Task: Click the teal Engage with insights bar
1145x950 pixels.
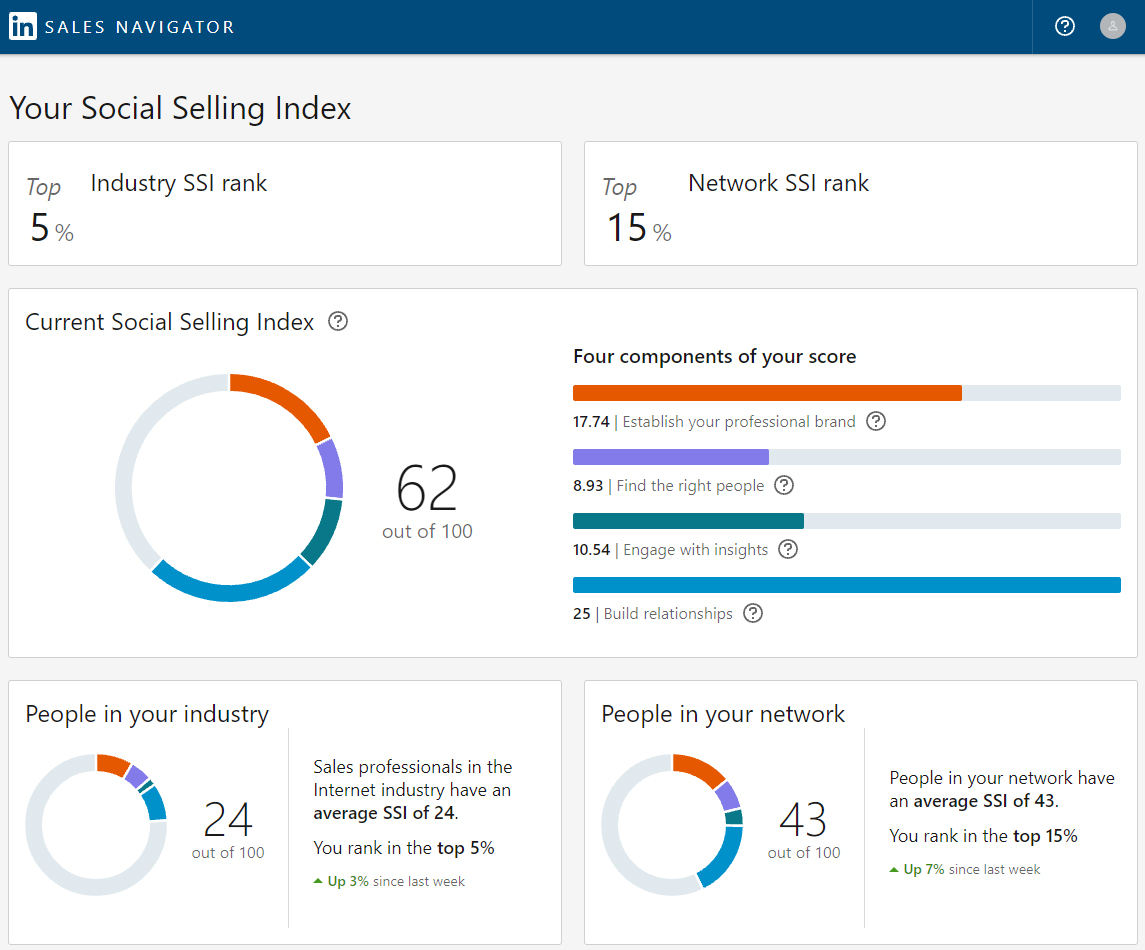Action: tap(689, 521)
